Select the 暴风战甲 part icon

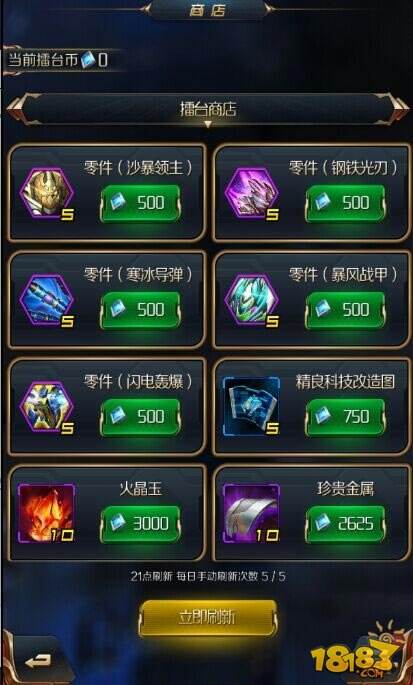click(251, 300)
